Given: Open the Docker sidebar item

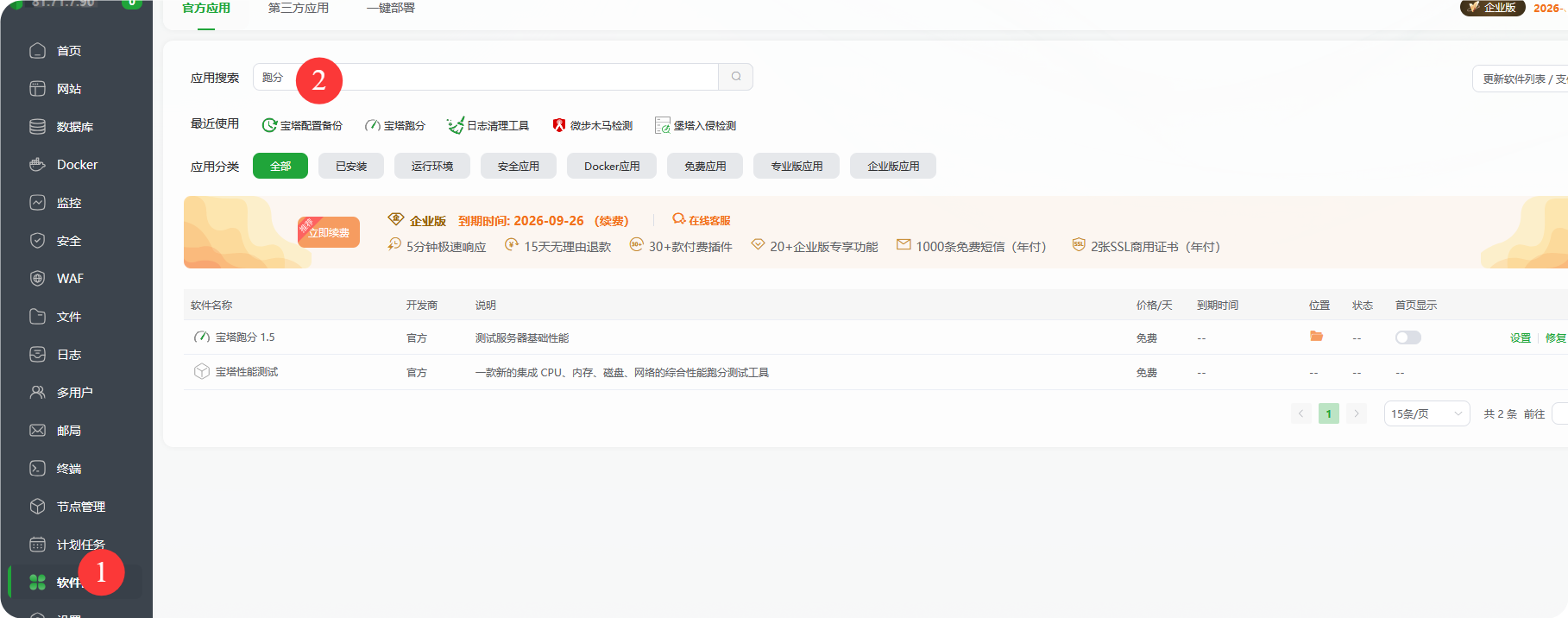Looking at the screenshot, I should (76, 165).
